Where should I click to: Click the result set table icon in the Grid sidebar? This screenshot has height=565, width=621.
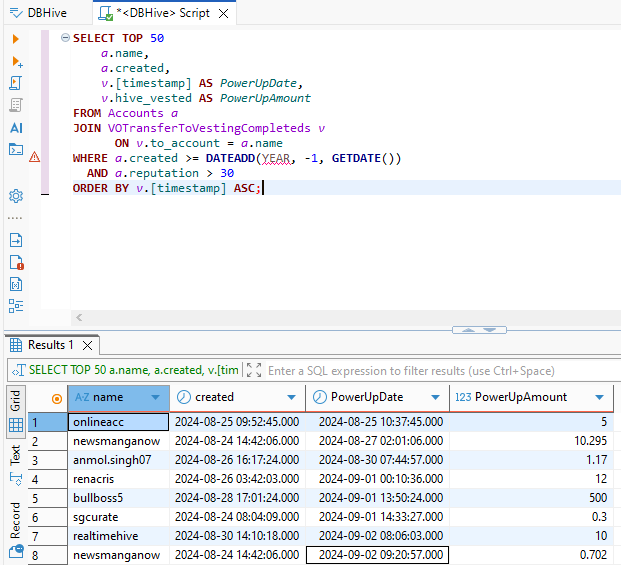[16, 425]
